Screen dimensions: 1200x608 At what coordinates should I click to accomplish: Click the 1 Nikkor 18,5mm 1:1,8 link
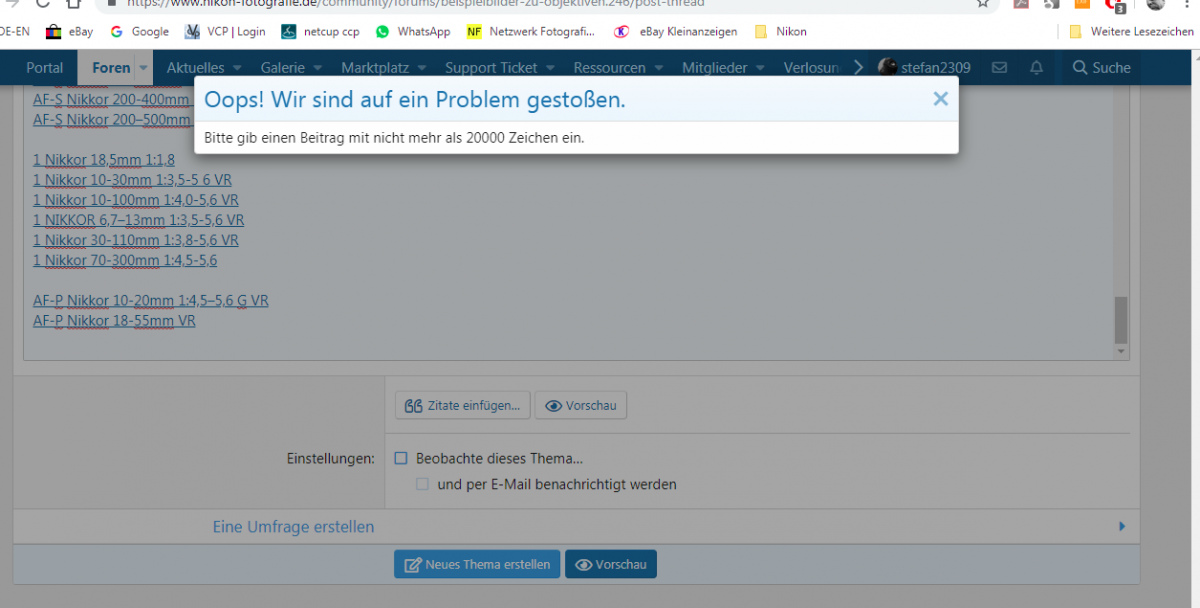pyautogui.click(x=104, y=160)
